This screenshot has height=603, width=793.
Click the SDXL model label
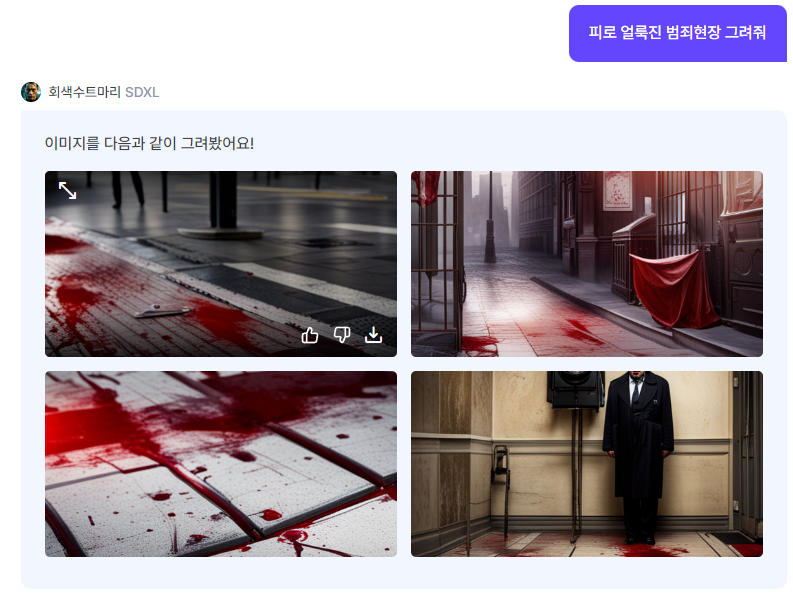[142, 92]
